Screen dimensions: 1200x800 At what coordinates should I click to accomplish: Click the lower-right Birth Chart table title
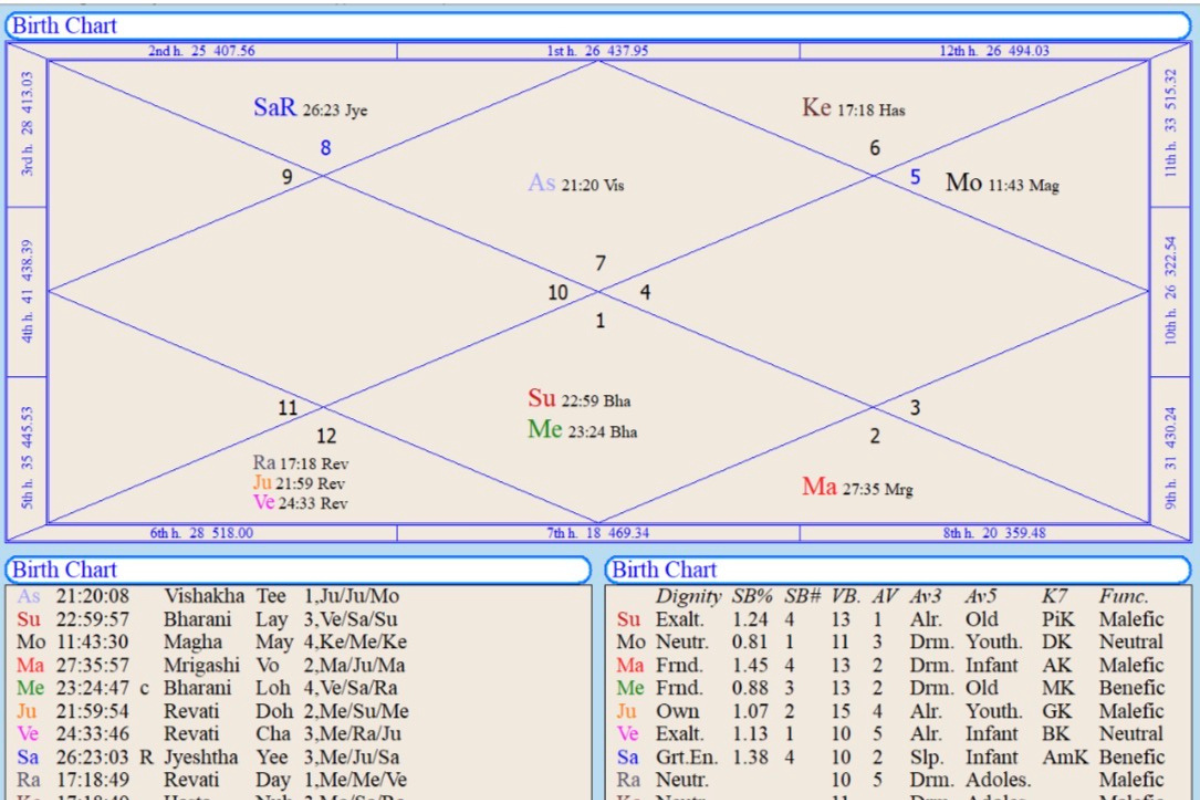[x=664, y=570]
